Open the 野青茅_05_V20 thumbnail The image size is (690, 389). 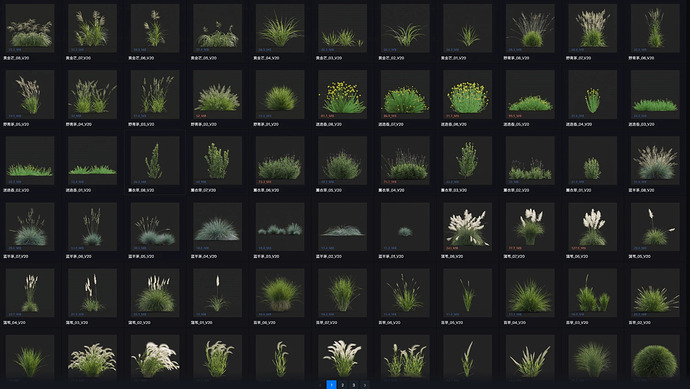[x=30, y=94]
